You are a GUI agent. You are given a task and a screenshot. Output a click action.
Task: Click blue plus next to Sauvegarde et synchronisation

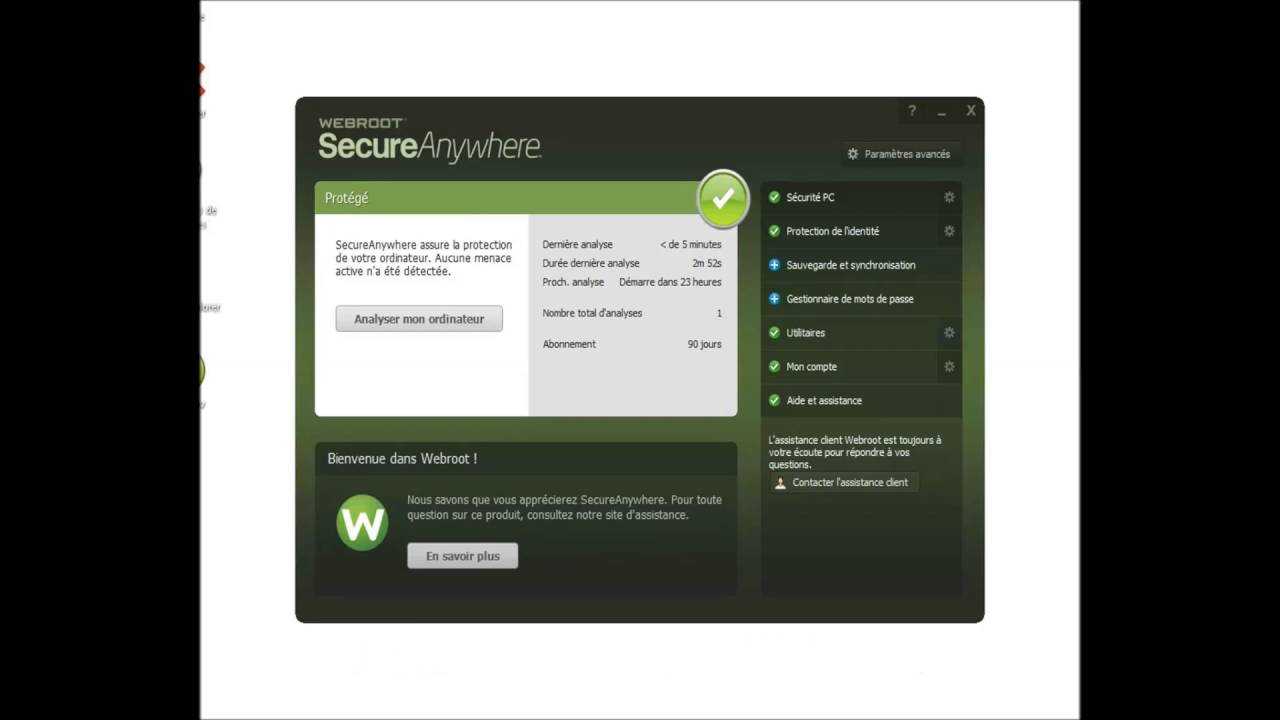point(774,265)
